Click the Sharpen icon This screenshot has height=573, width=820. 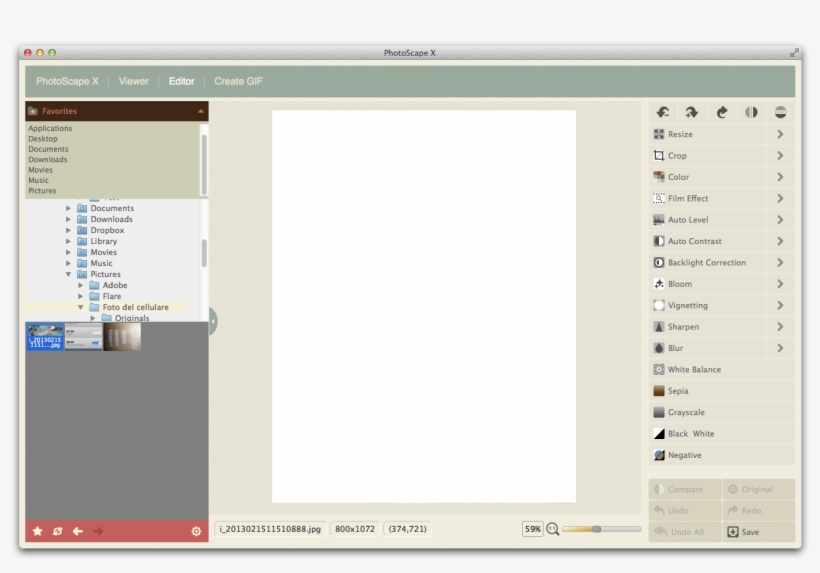659,327
